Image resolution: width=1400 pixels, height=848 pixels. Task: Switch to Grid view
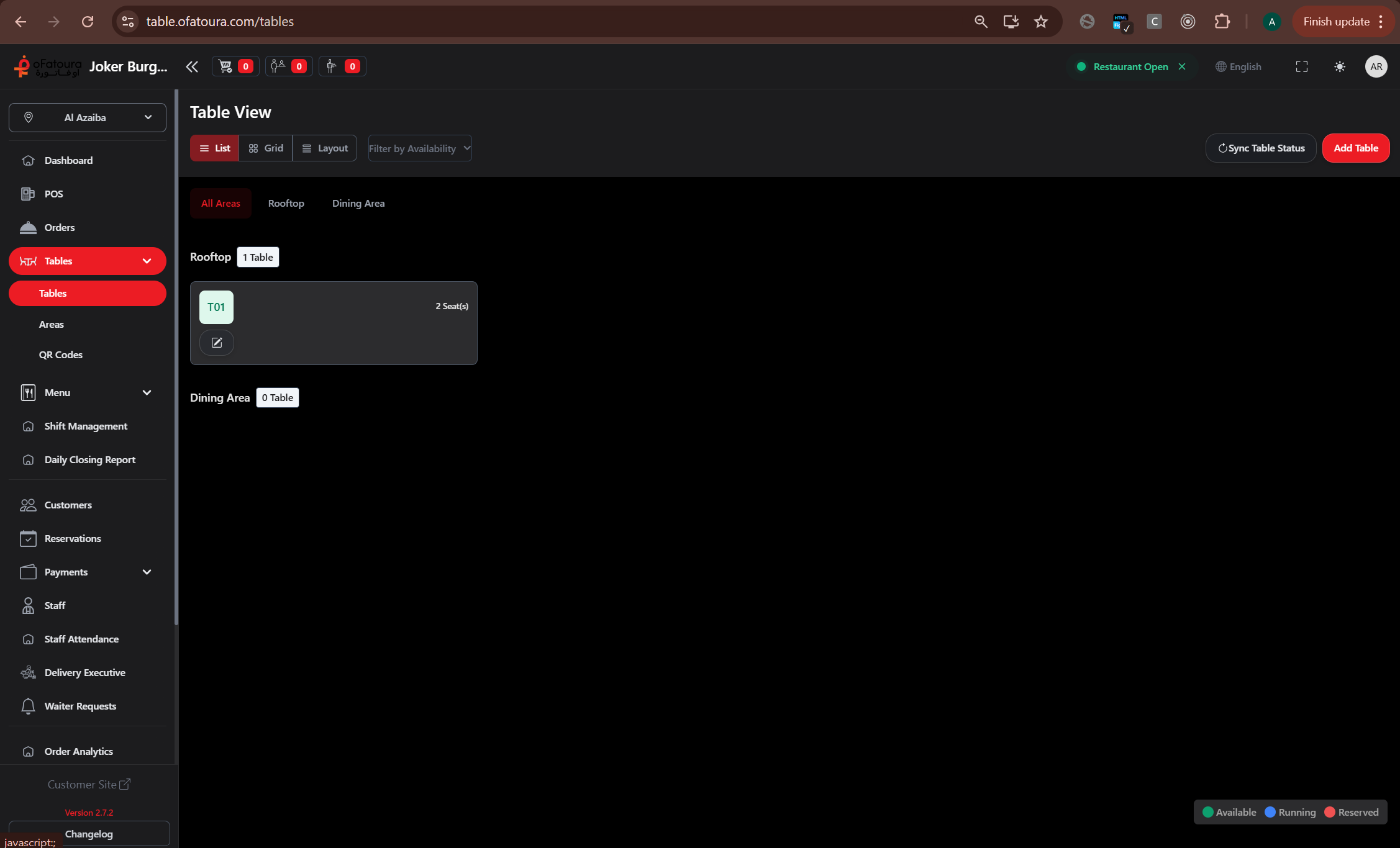(x=266, y=148)
